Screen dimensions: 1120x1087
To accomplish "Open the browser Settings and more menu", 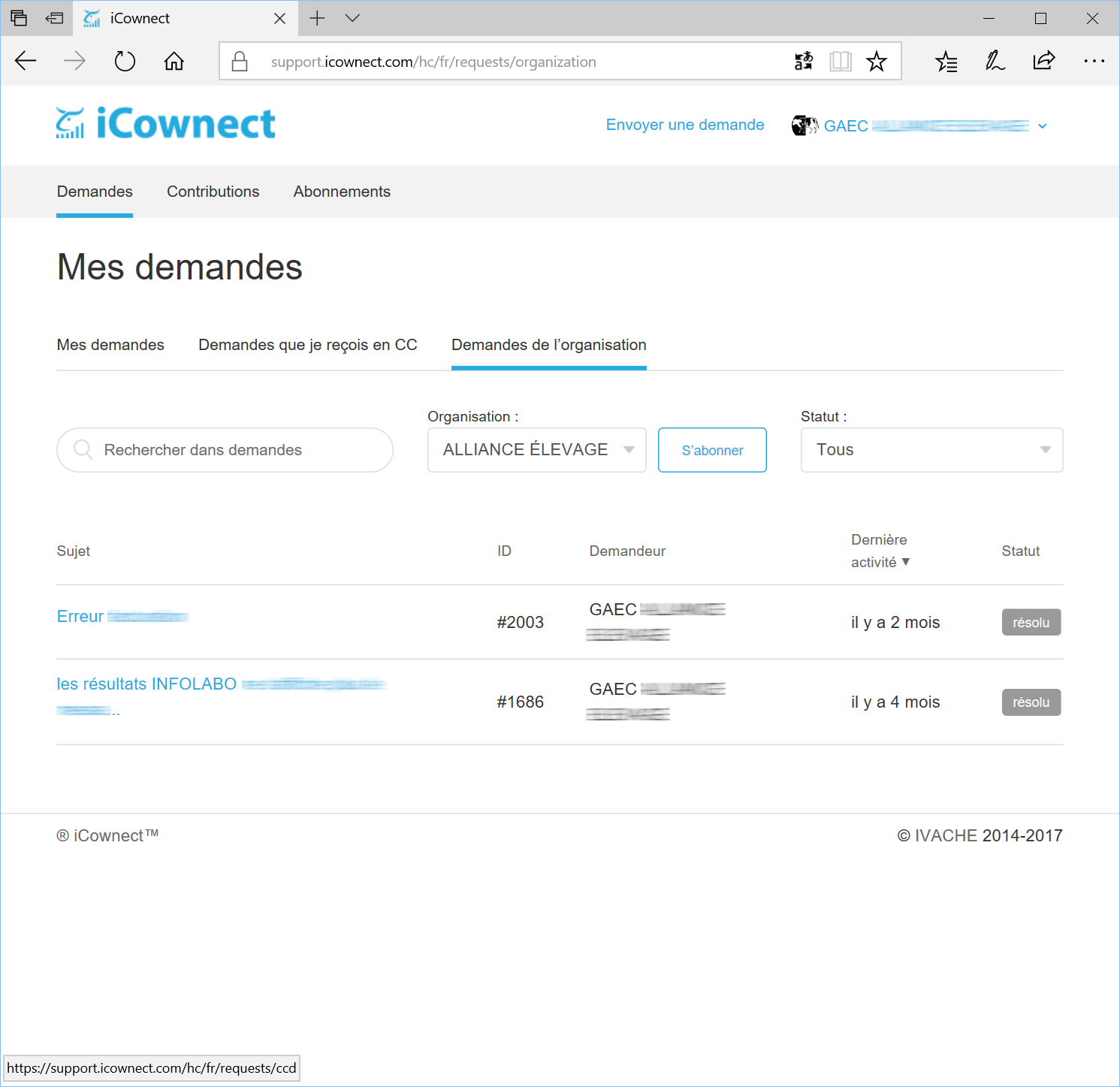I will click(1094, 61).
